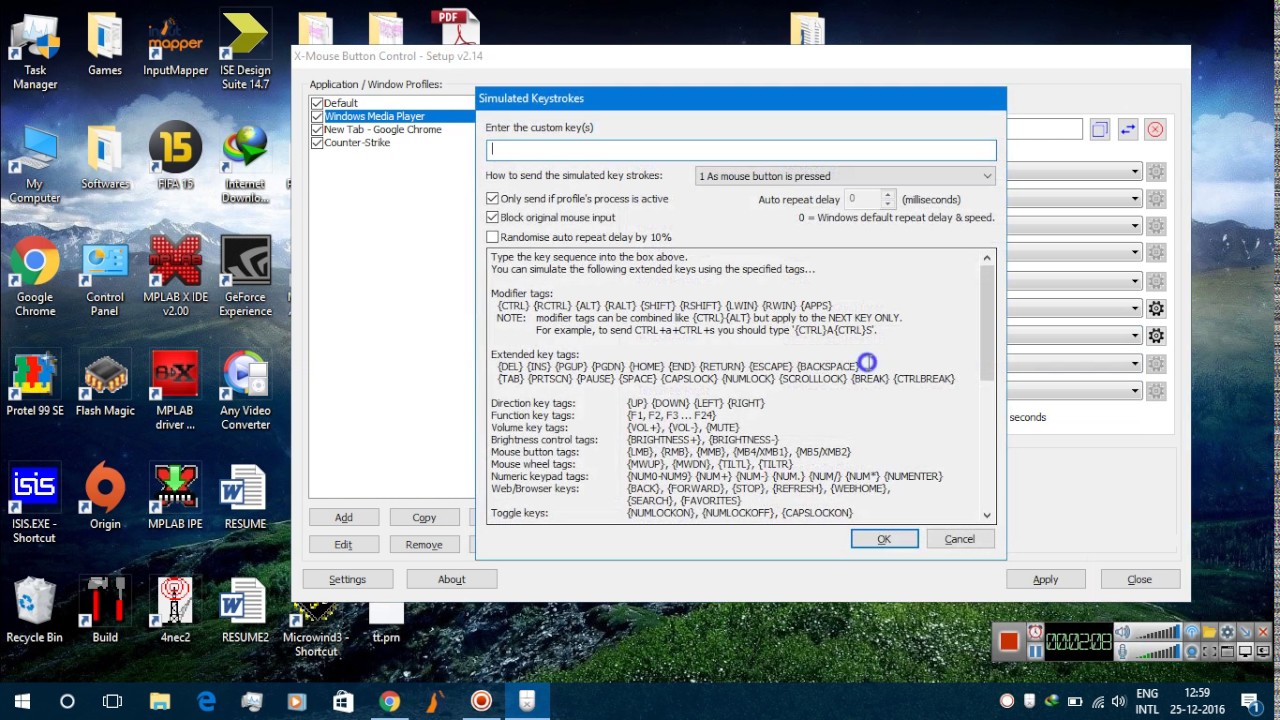The image size is (1280, 720).
Task: Click the recorder's microphone icon
Action: [x=1123, y=651]
